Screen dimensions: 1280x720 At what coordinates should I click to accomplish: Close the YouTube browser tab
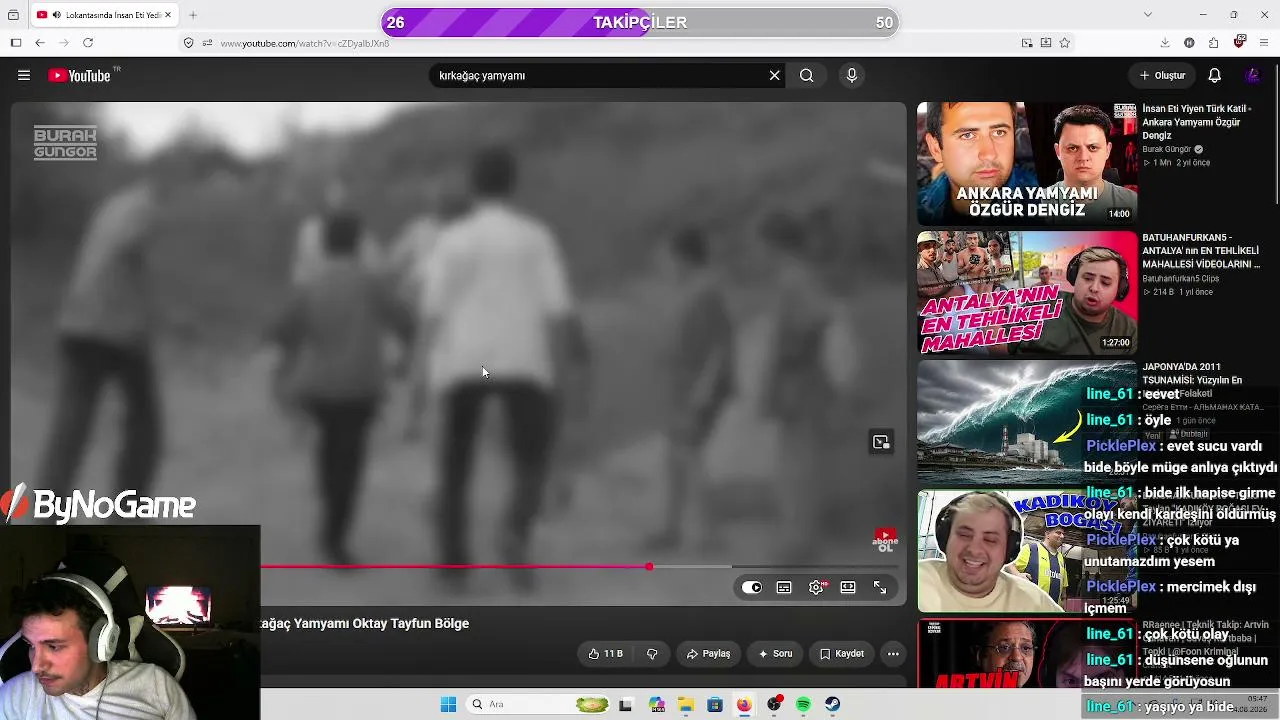tap(168, 15)
